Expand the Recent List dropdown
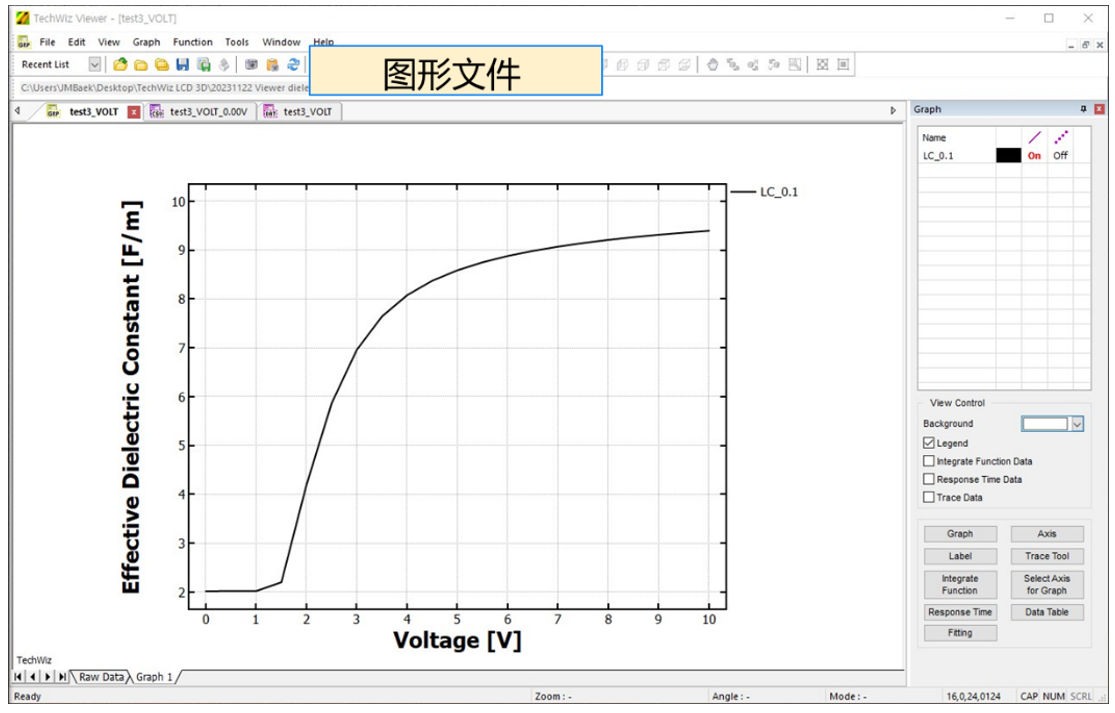1115x713 pixels. pos(95,65)
